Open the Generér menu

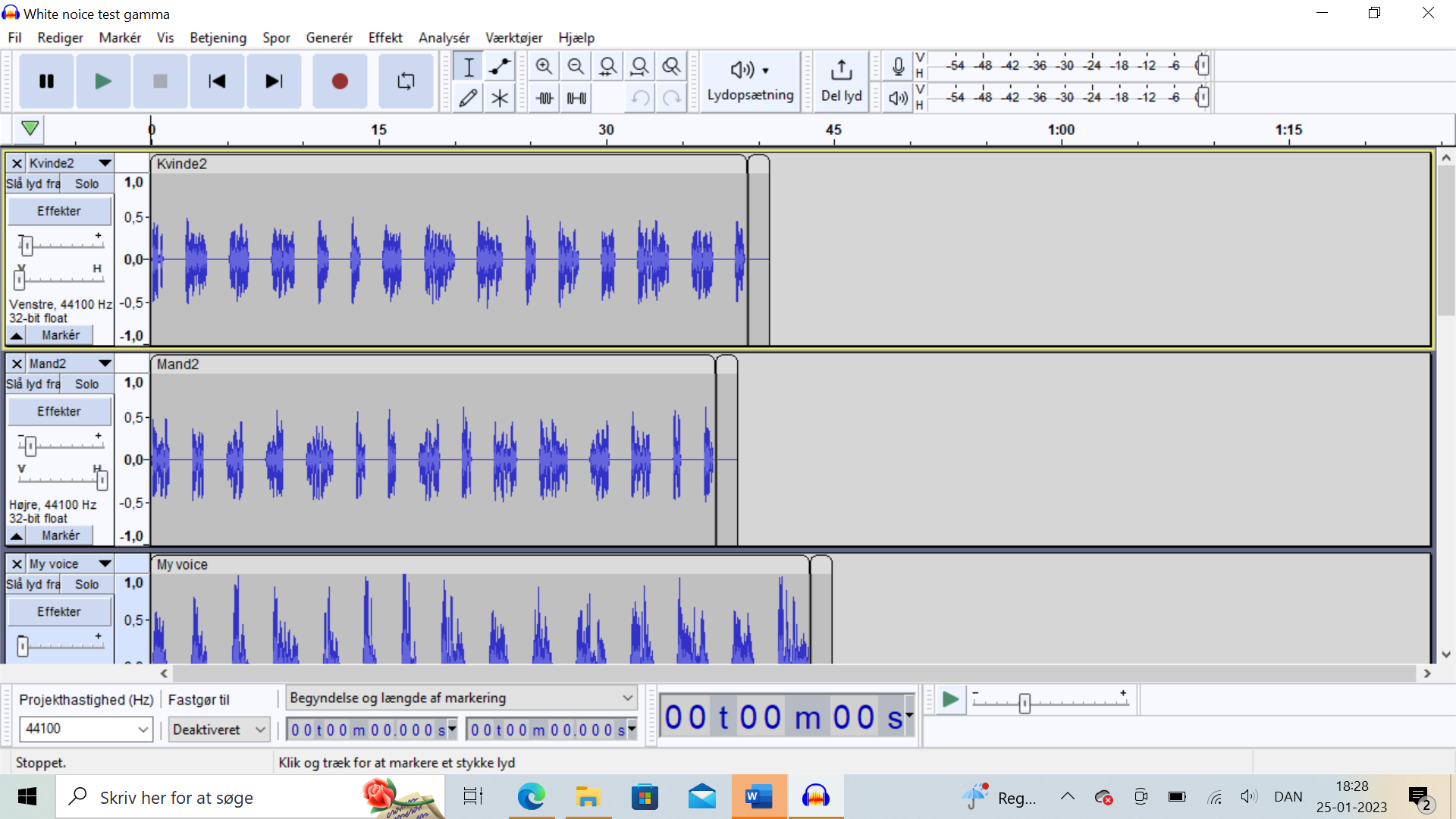329,38
